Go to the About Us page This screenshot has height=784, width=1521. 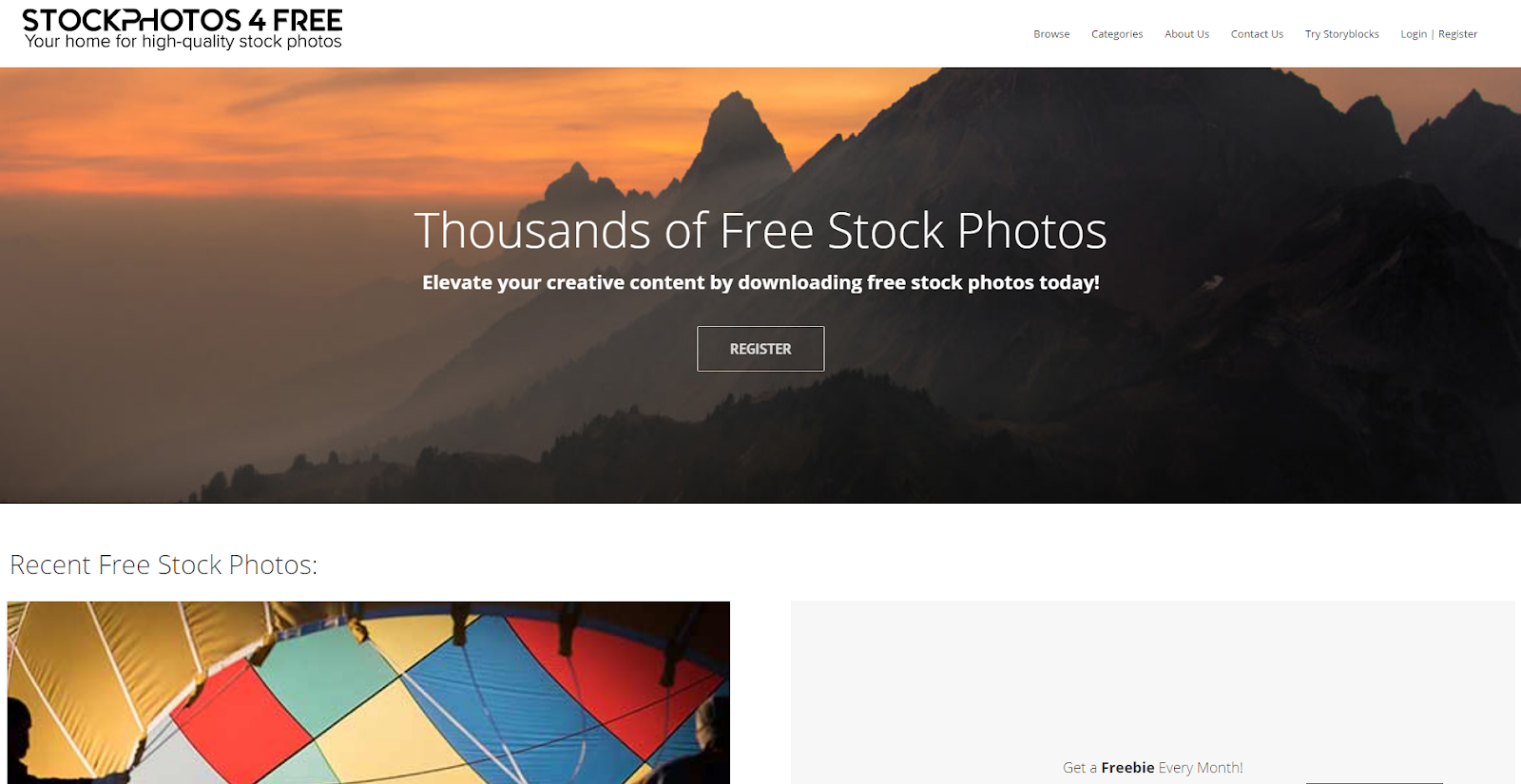(1186, 34)
